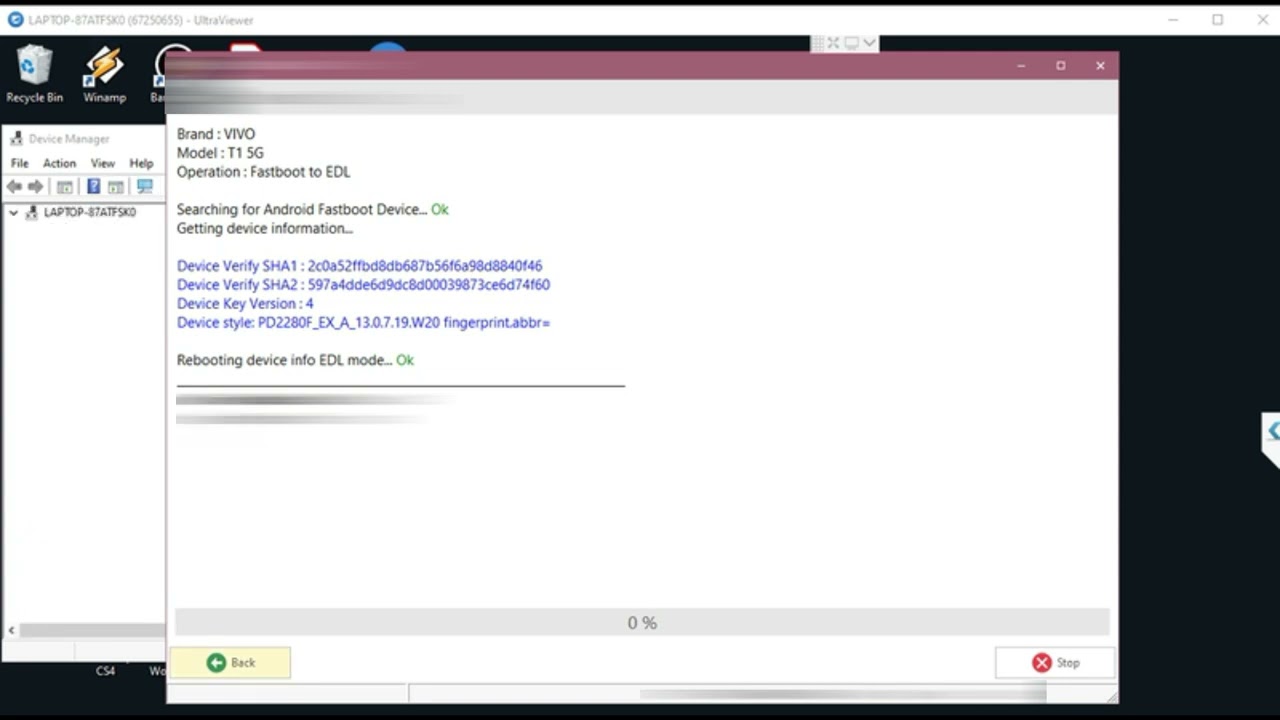The image size is (1280, 720).
Task: Close the flashing tool window
Action: tap(1100, 66)
